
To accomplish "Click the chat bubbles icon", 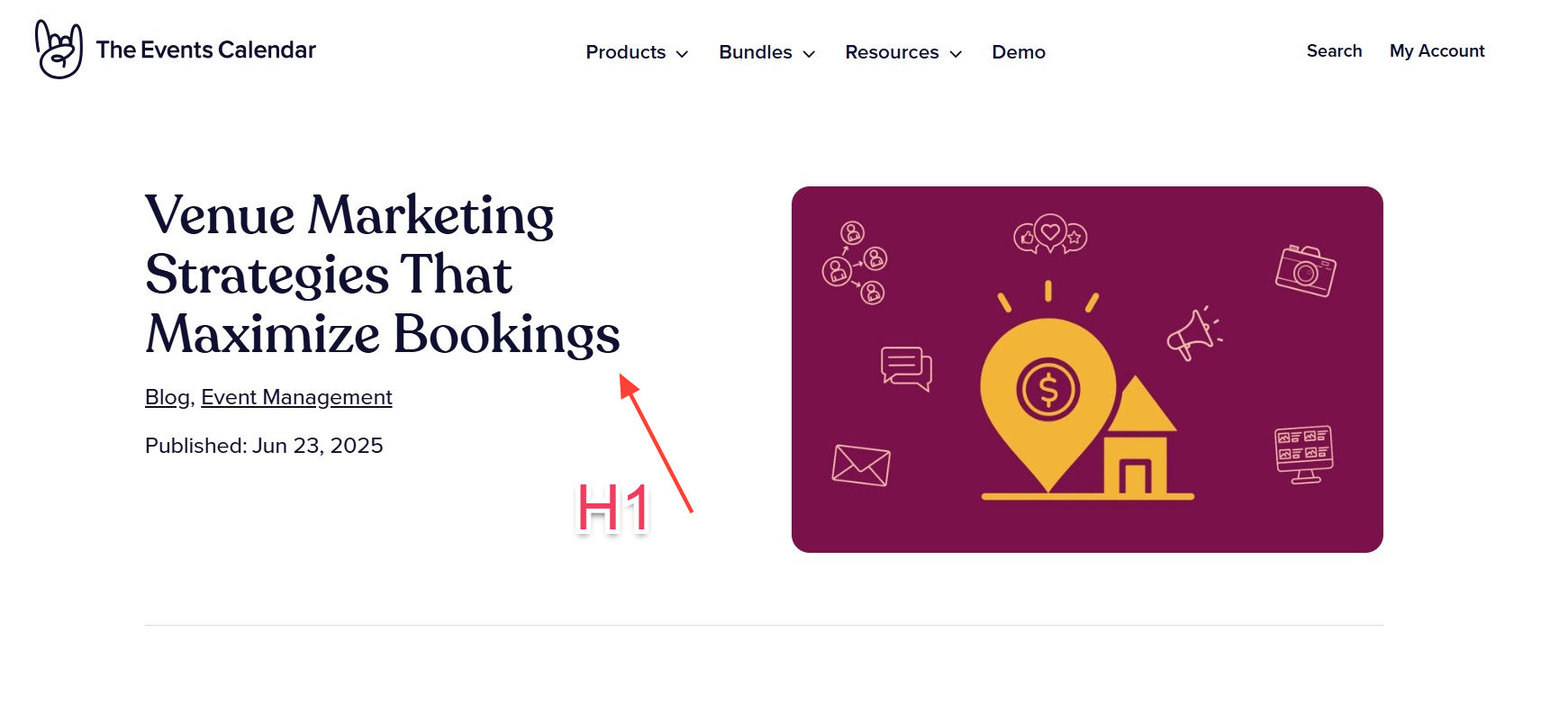I will (x=905, y=368).
